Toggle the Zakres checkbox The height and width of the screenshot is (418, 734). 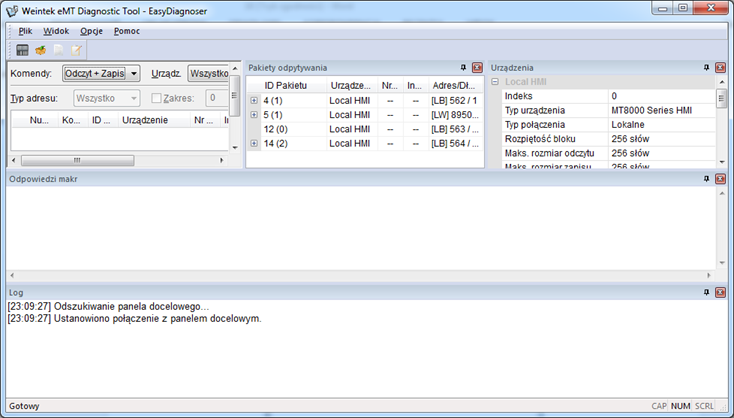(x=156, y=98)
